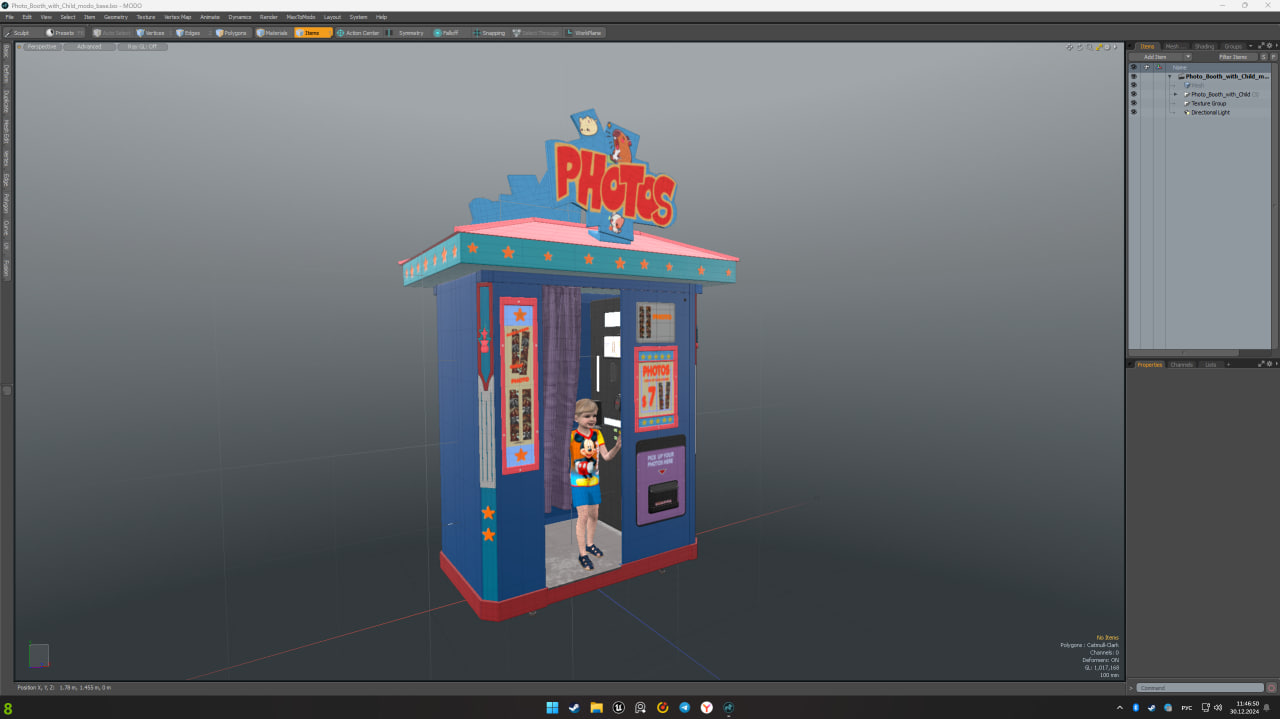This screenshot has height=719, width=1280.
Task: Select the Texture Group item
Action: 1208,103
